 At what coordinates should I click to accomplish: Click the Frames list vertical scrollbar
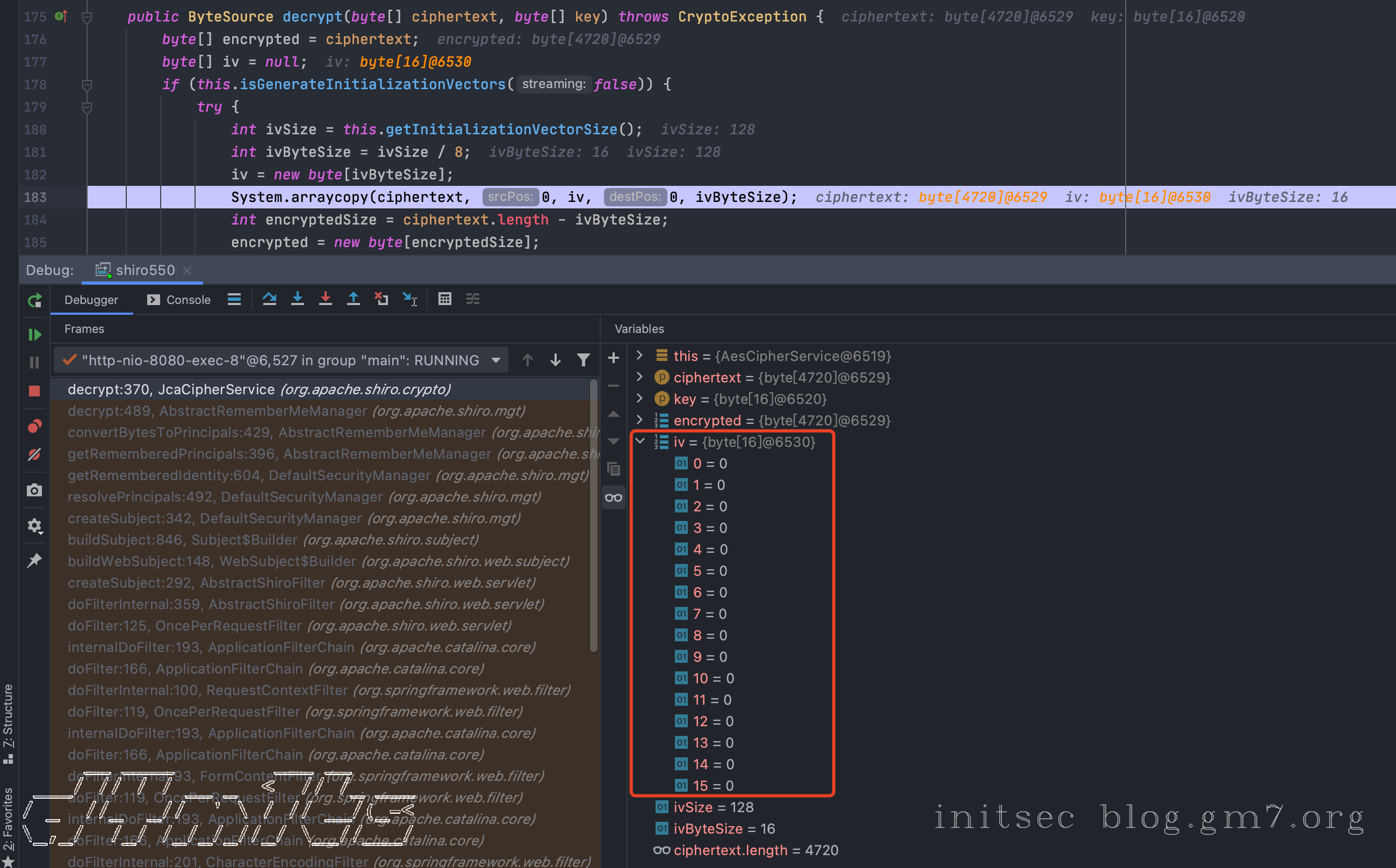point(593,517)
